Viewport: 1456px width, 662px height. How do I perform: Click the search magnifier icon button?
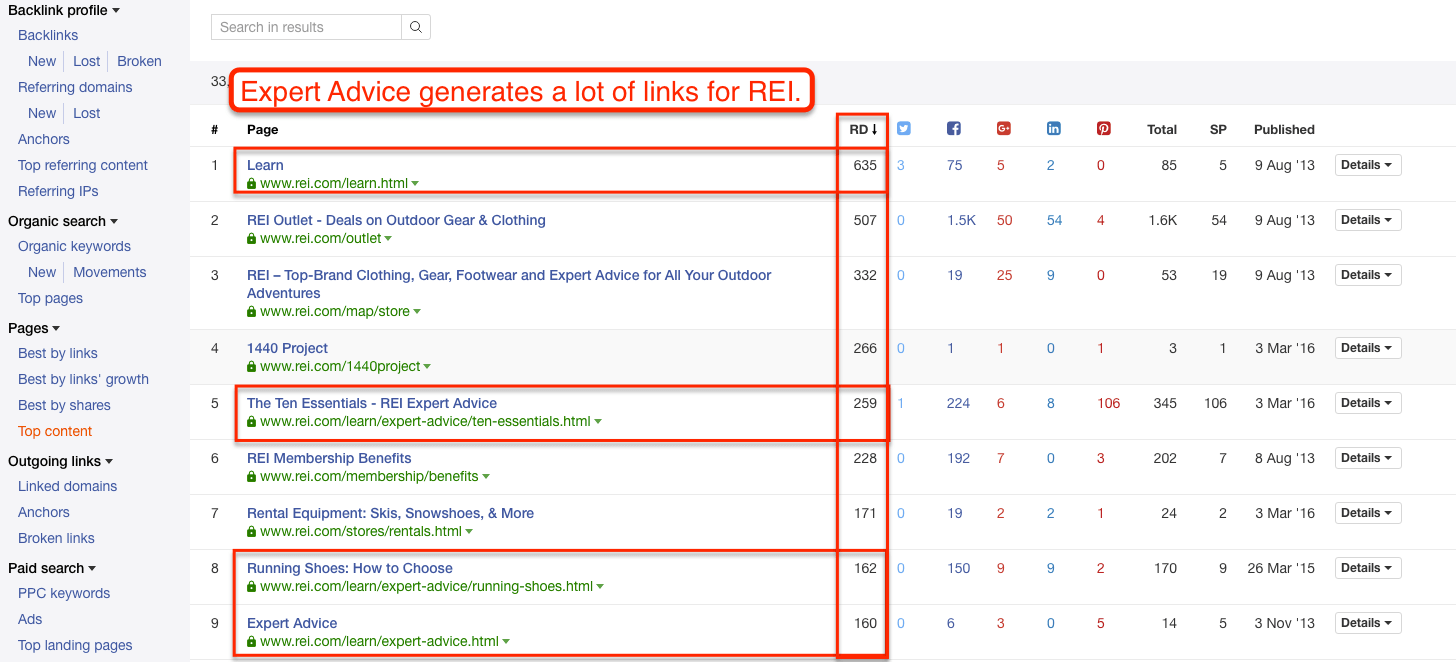(416, 27)
